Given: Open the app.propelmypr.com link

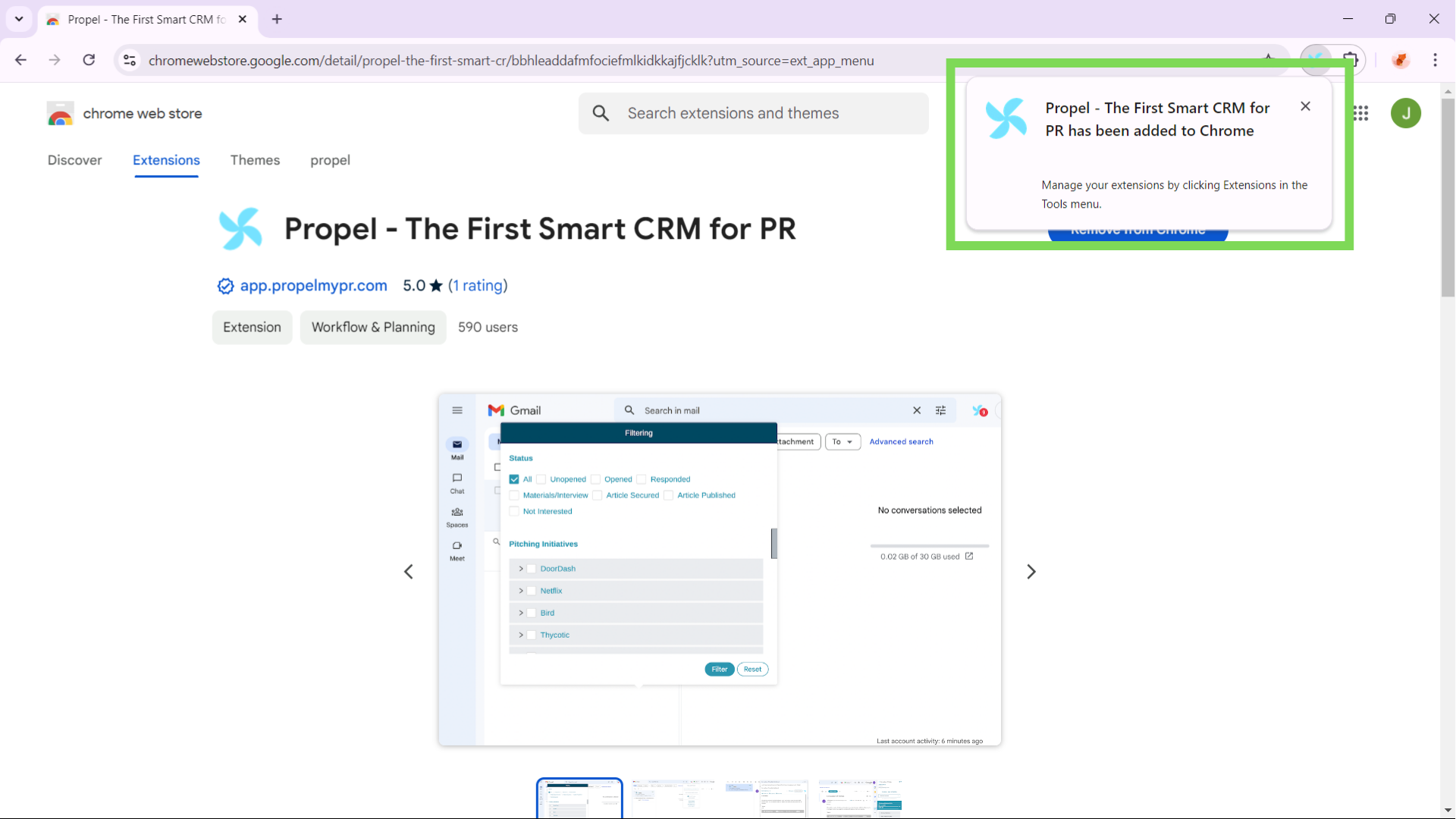Looking at the screenshot, I should [313, 285].
